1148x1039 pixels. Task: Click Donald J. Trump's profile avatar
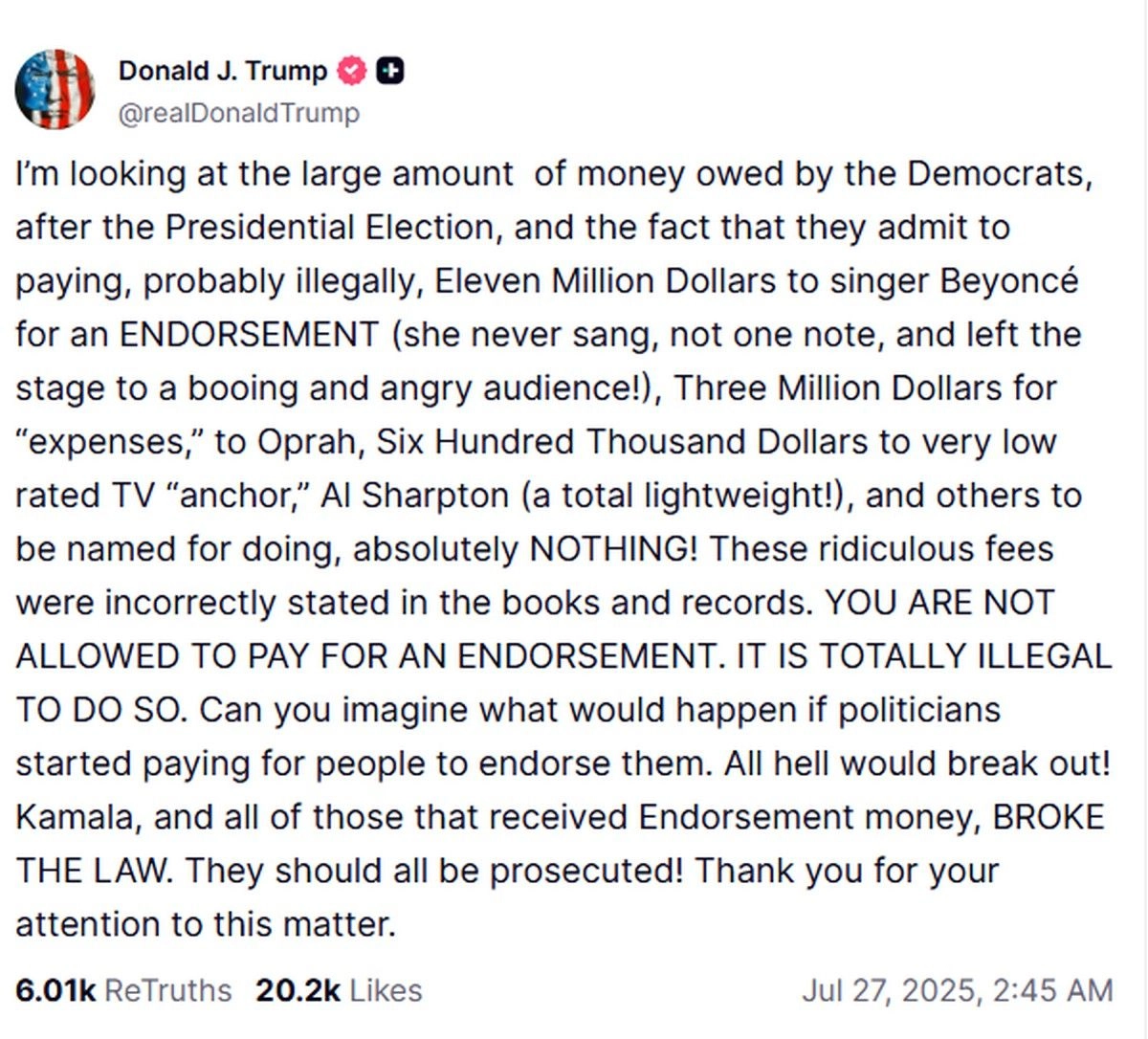[x=55, y=90]
